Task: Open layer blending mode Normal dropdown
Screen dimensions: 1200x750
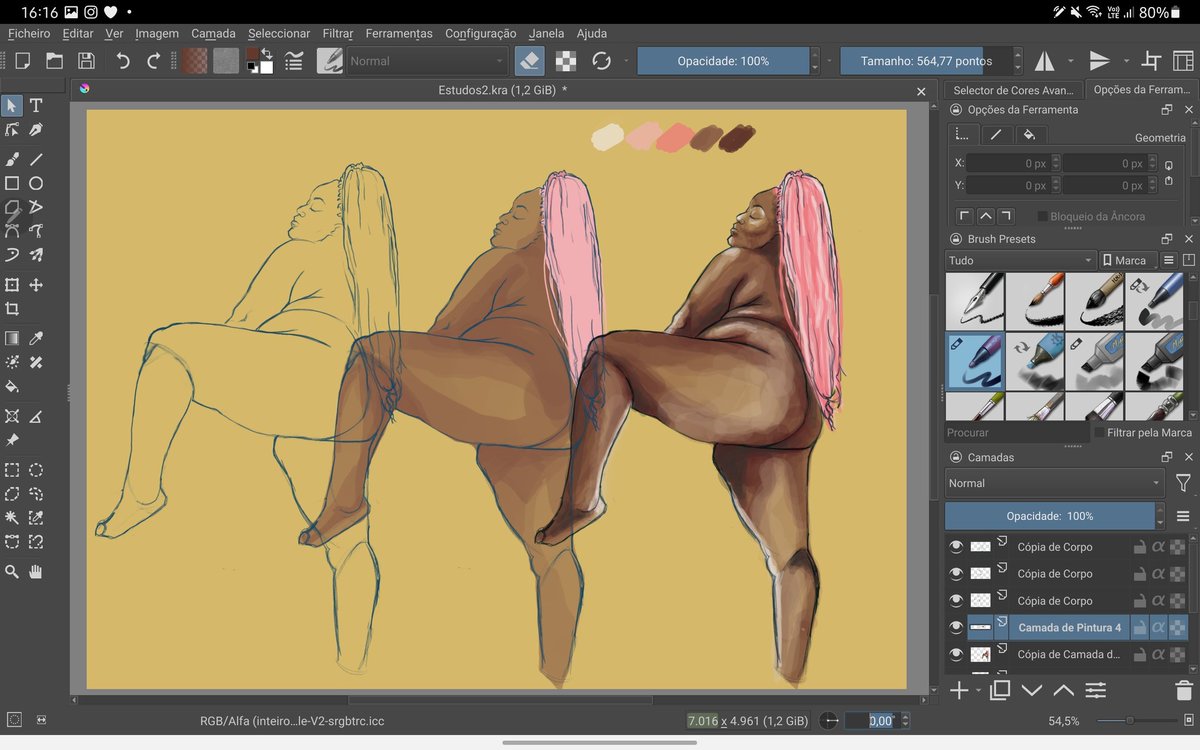Action: click(x=1054, y=483)
